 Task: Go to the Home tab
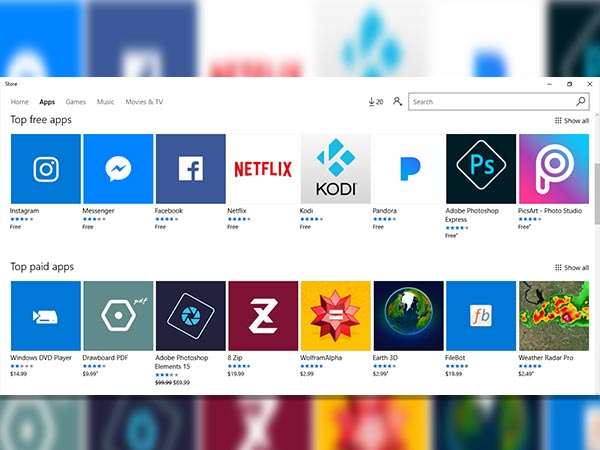(x=19, y=102)
